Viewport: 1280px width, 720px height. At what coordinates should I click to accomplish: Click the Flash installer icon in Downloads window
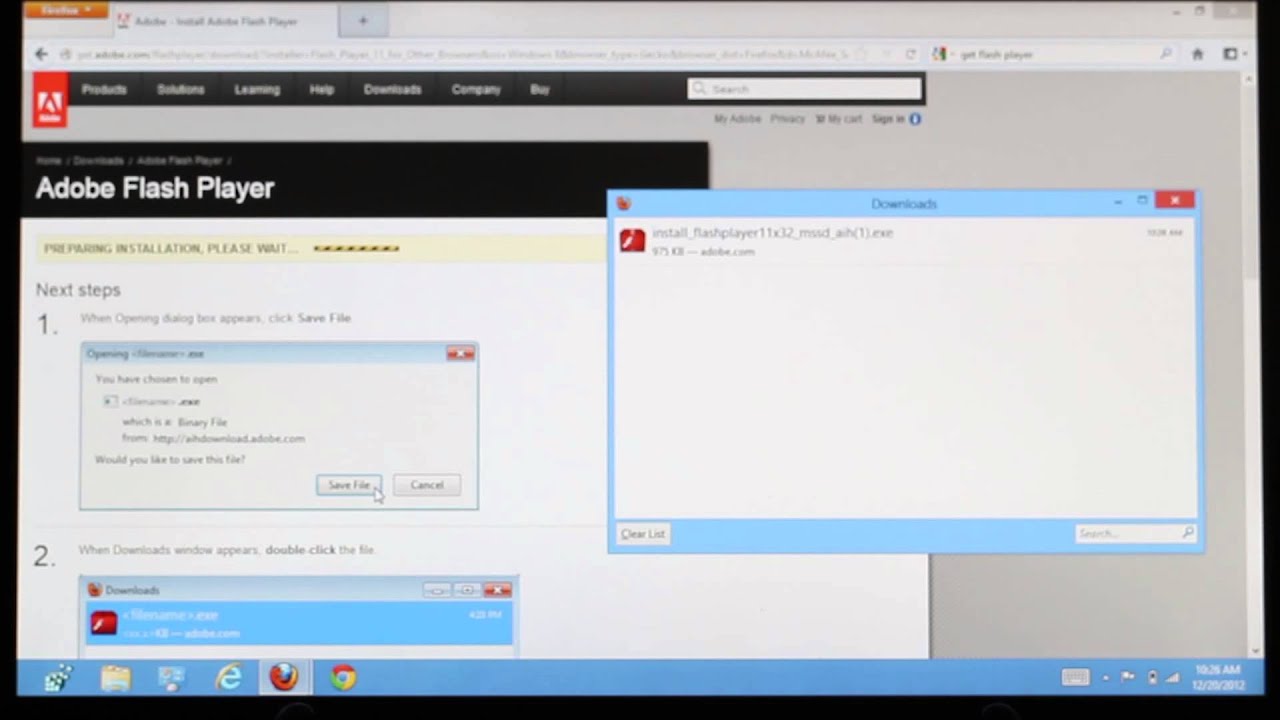(632, 240)
